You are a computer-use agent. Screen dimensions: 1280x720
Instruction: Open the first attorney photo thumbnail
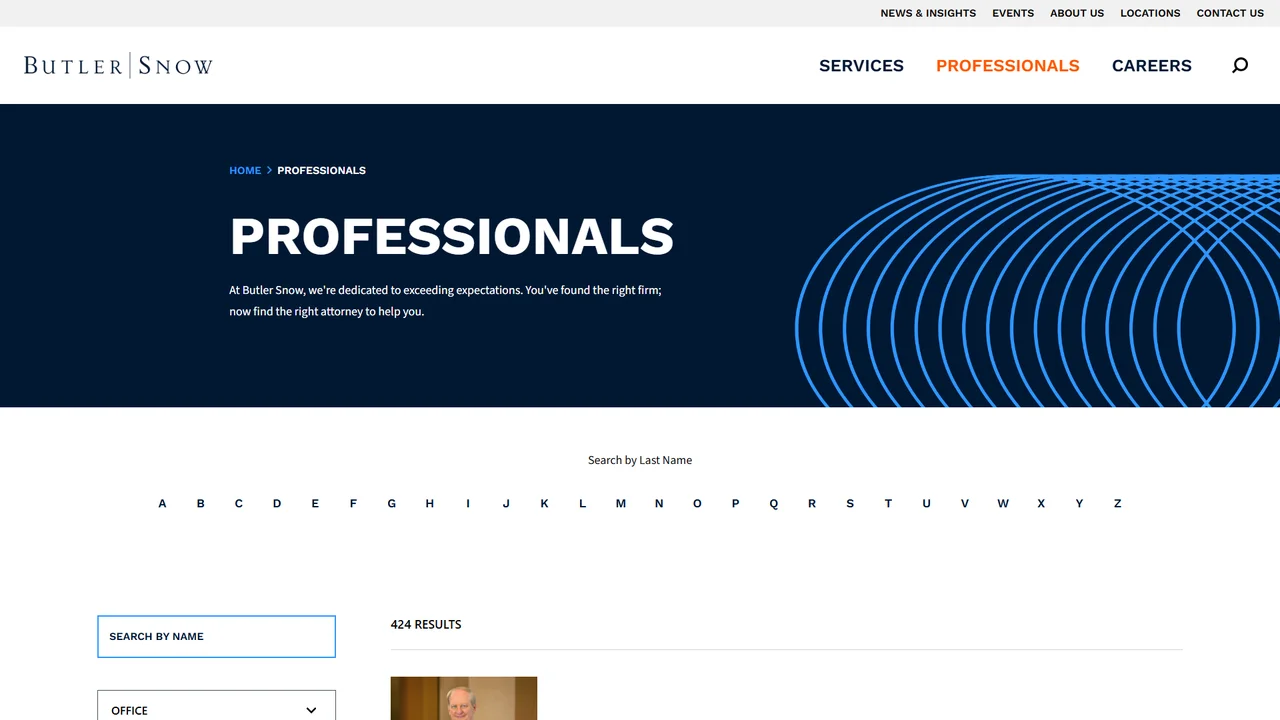tap(464, 698)
